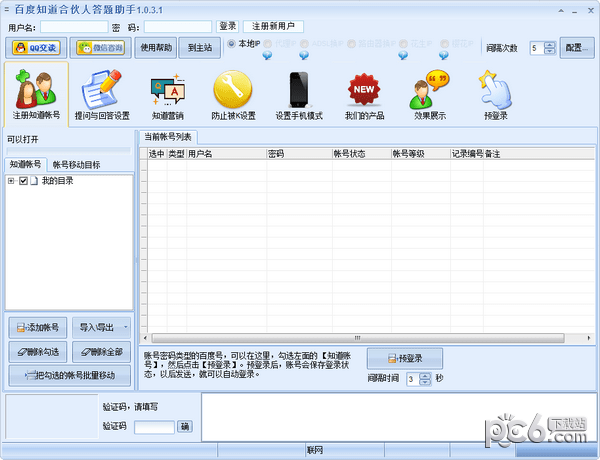Open 提问与回答设置 settings

tap(102, 94)
